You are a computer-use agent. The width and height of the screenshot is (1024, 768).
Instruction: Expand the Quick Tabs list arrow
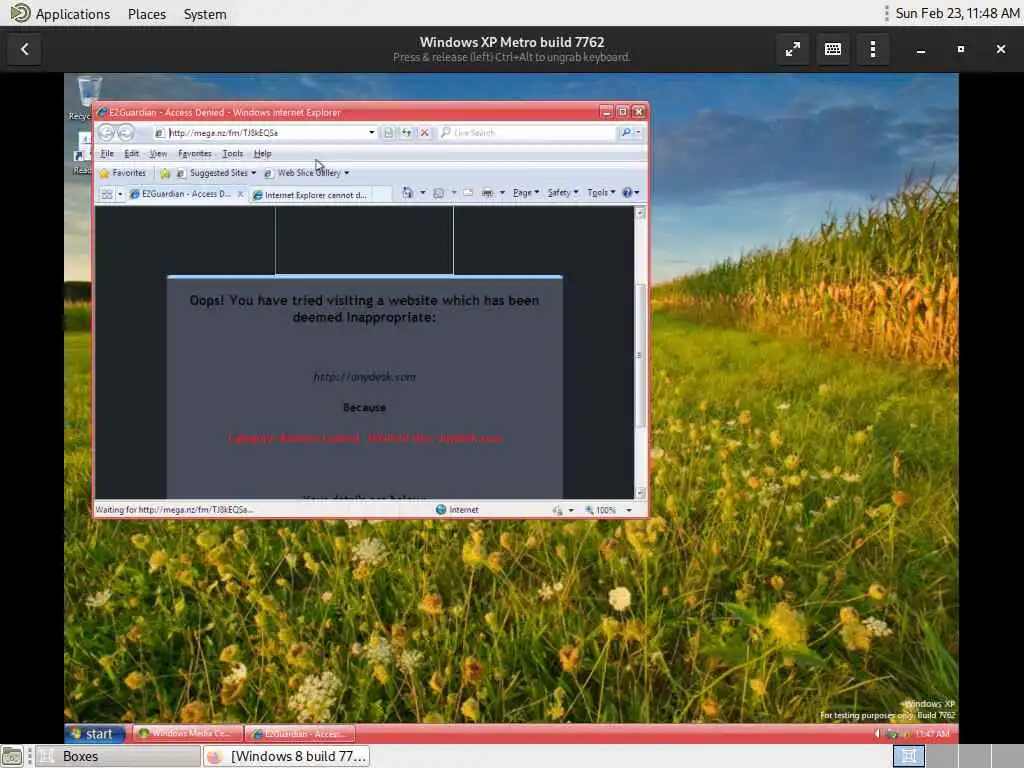120,194
